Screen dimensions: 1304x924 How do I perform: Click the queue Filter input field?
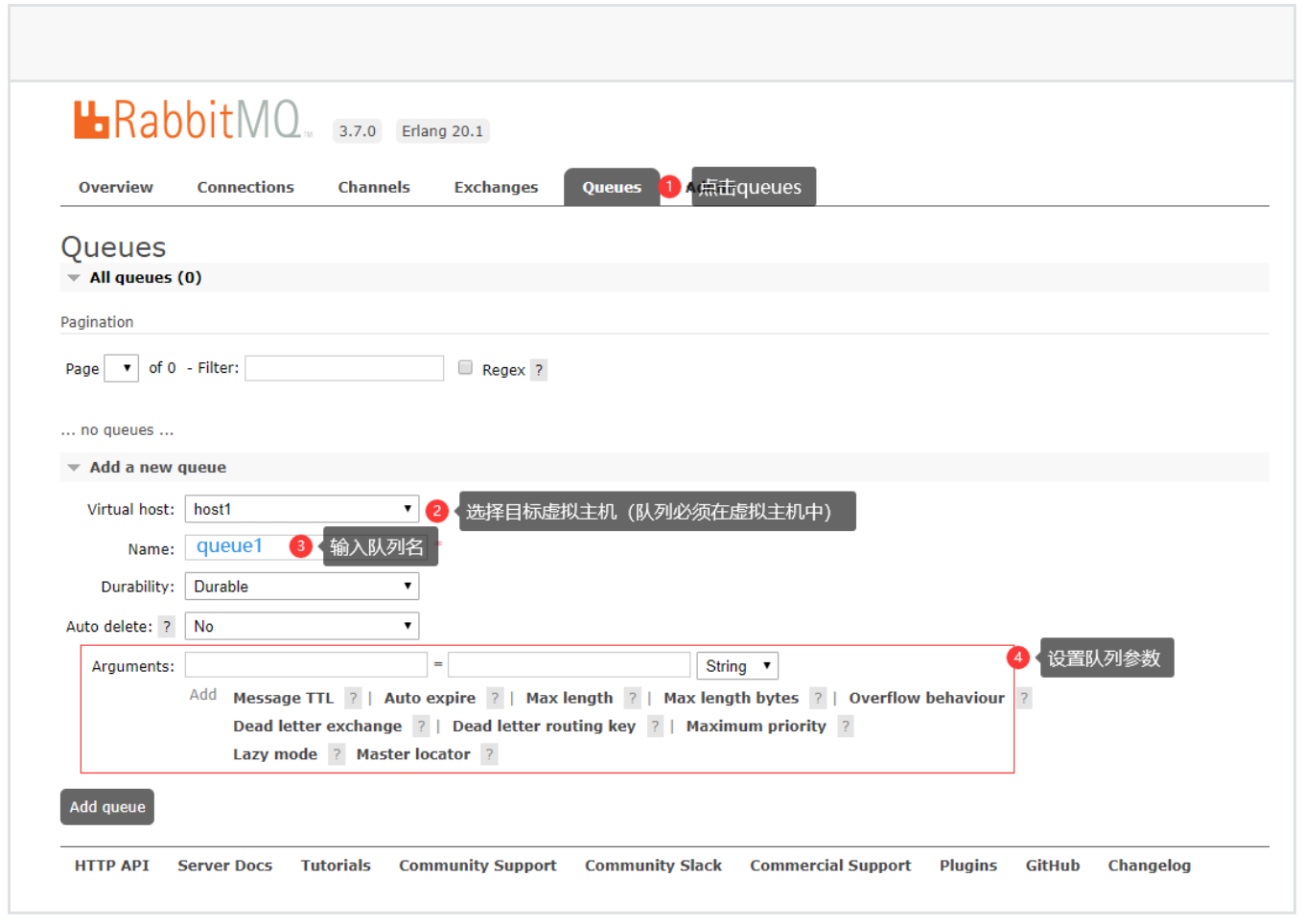(344, 368)
